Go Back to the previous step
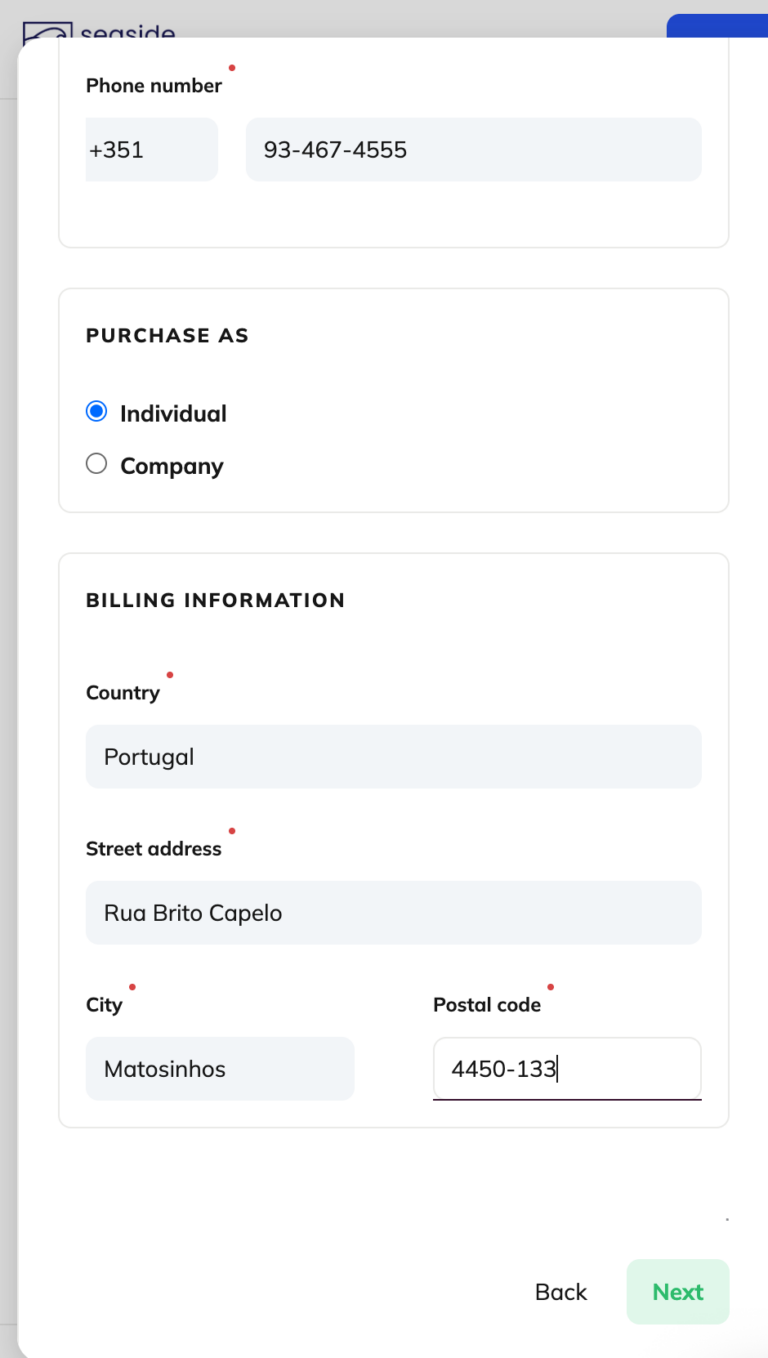Viewport: 768px width, 1358px height. 561,1292
